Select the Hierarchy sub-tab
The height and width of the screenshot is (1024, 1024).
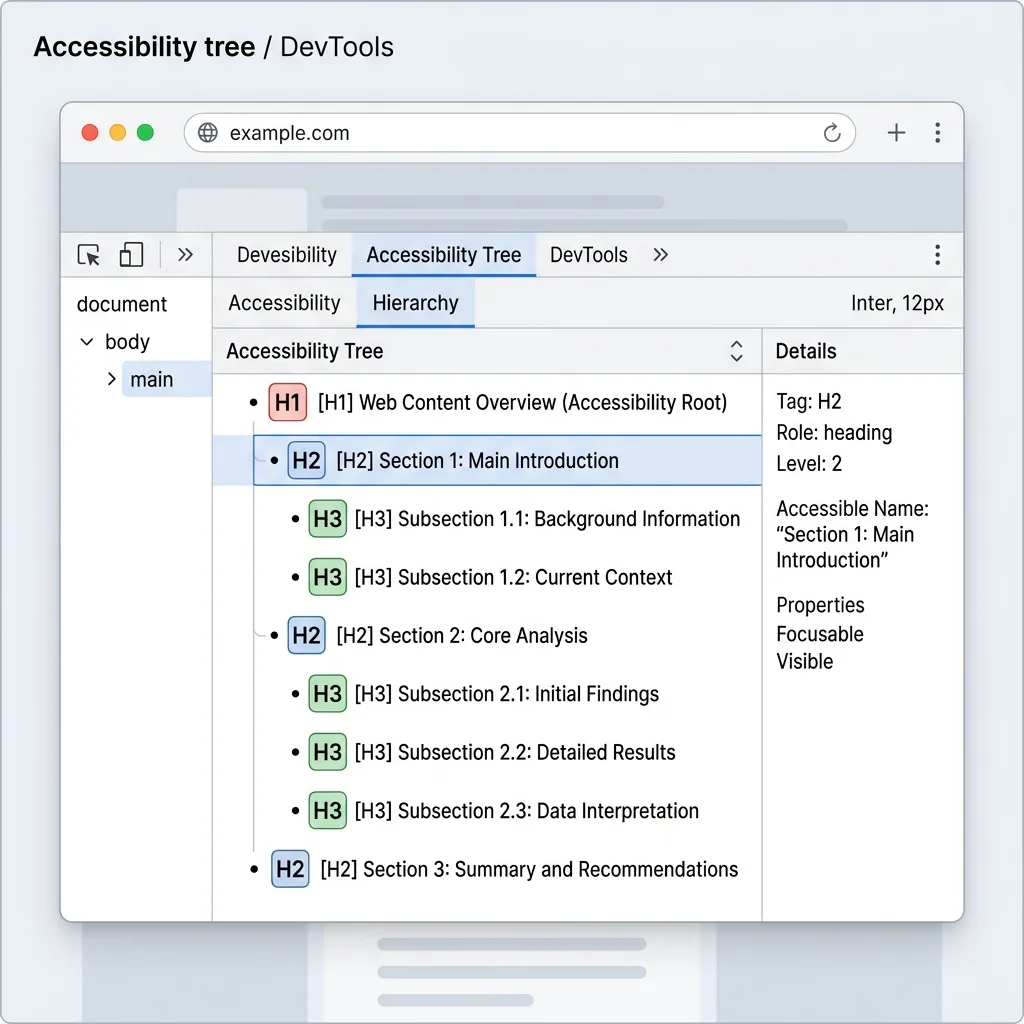point(415,303)
